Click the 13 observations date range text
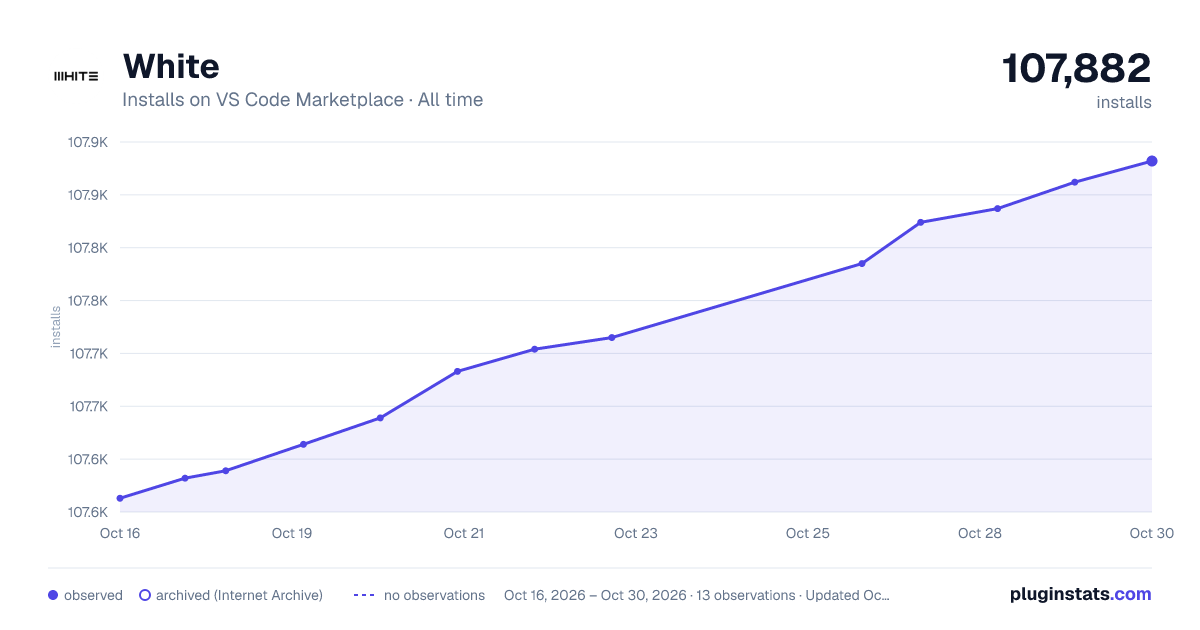Viewport: 1200px width, 630px height. [x=697, y=595]
